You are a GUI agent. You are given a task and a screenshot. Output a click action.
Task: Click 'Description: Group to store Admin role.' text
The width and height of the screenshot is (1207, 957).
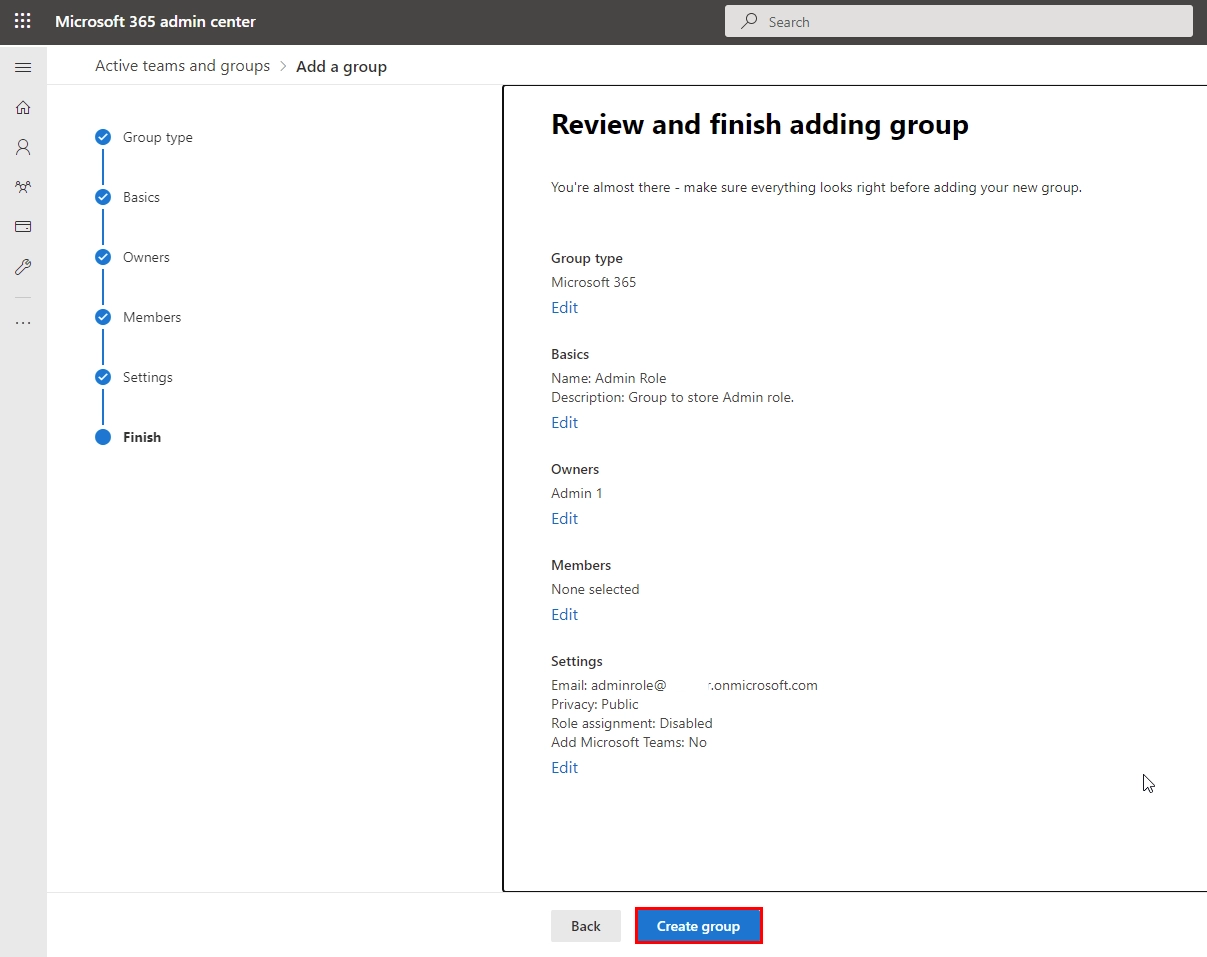[x=672, y=397]
